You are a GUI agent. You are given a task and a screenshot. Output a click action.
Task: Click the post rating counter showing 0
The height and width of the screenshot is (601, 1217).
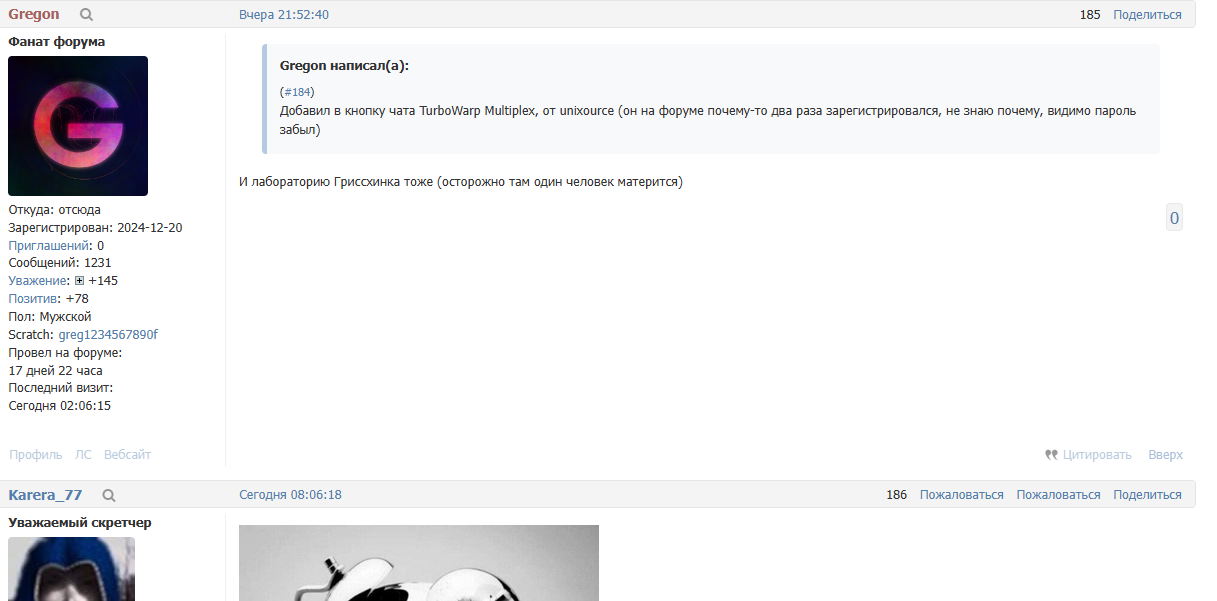tap(1174, 218)
